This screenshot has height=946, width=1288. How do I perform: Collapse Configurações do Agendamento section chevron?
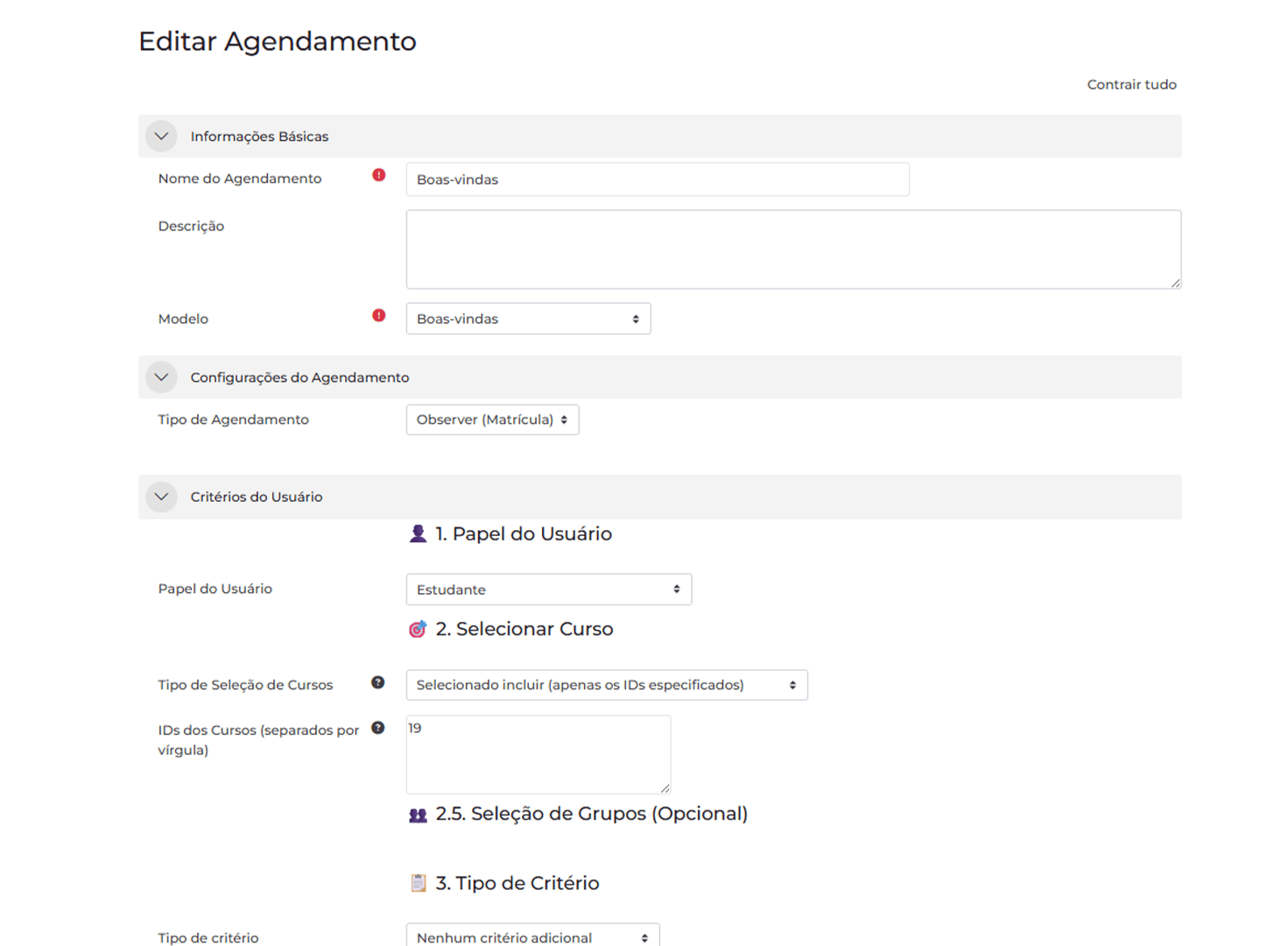click(161, 378)
